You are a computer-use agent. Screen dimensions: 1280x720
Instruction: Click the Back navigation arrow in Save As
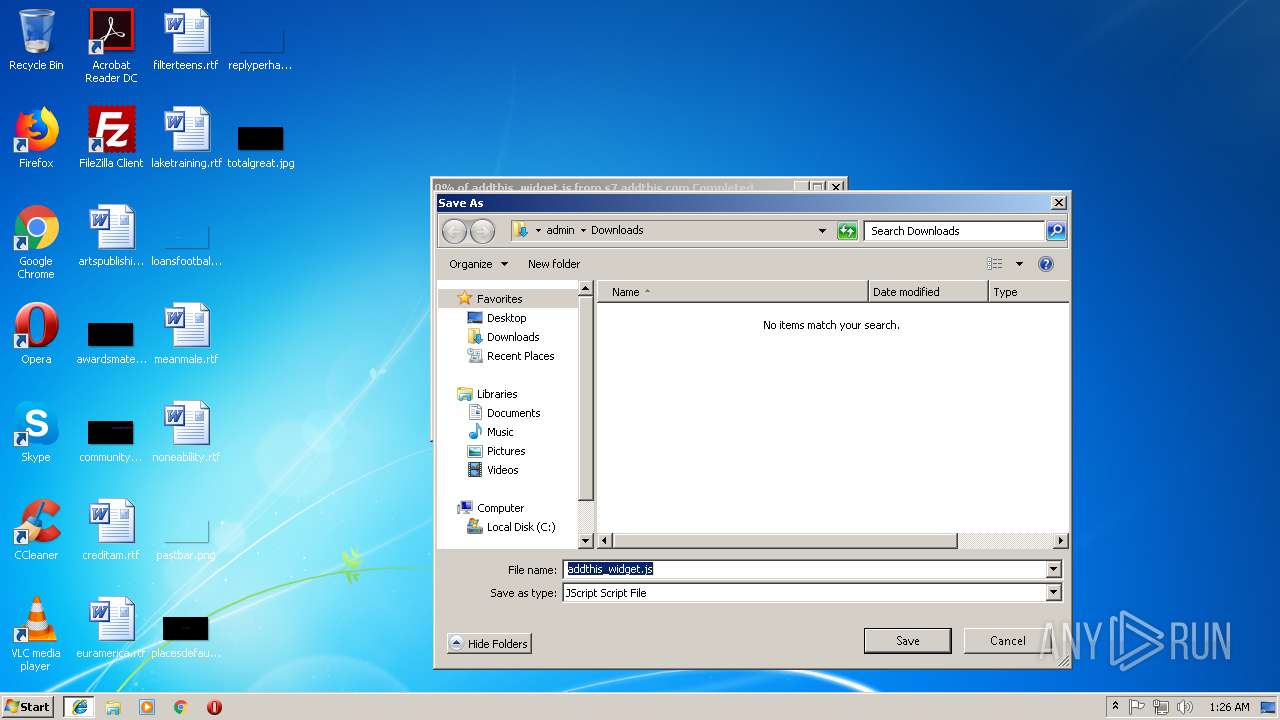pyautogui.click(x=455, y=231)
